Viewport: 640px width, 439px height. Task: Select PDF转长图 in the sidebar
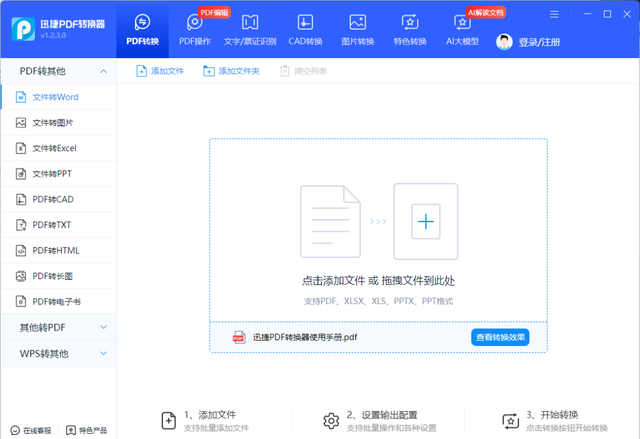coord(59,276)
